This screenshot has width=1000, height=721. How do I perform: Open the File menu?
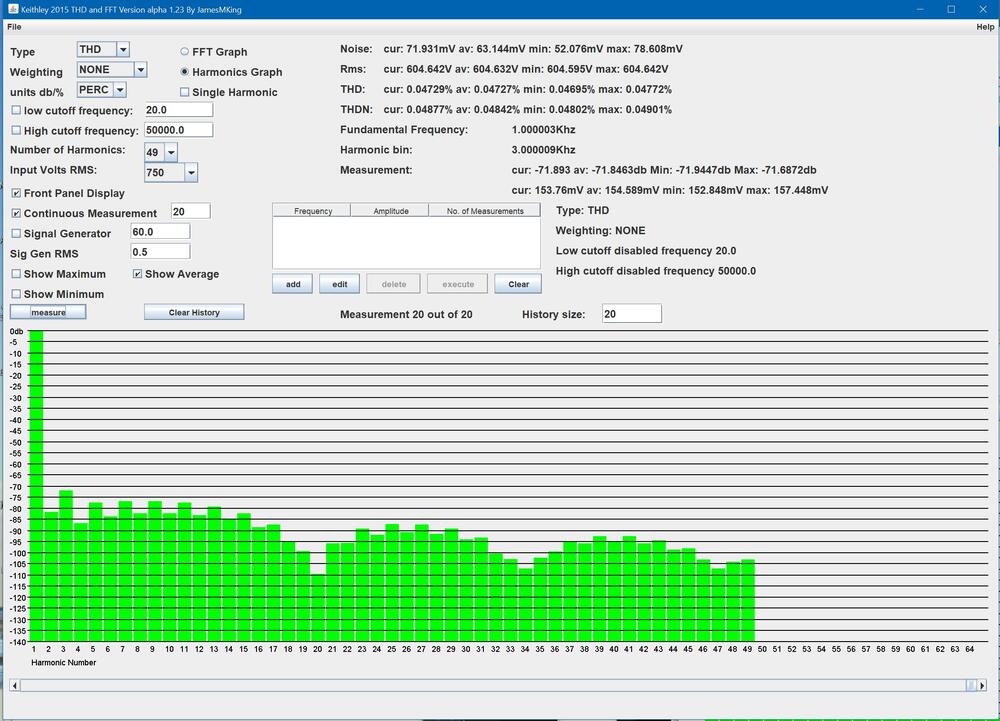pyautogui.click(x=14, y=27)
